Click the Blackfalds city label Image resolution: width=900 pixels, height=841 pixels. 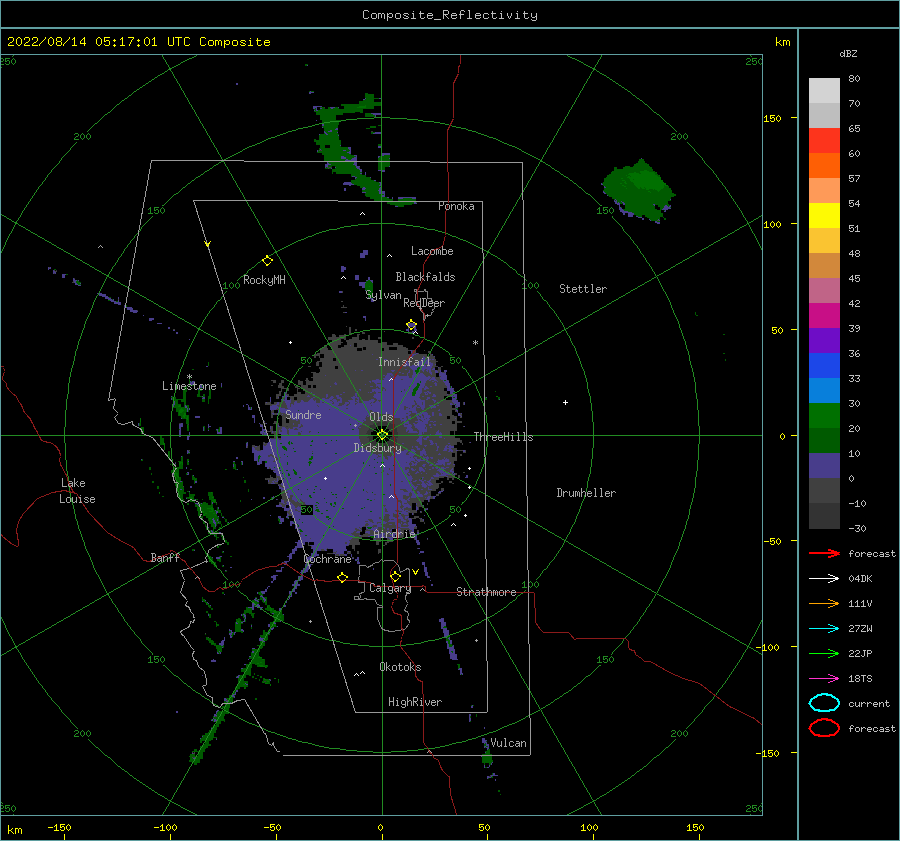pos(425,277)
